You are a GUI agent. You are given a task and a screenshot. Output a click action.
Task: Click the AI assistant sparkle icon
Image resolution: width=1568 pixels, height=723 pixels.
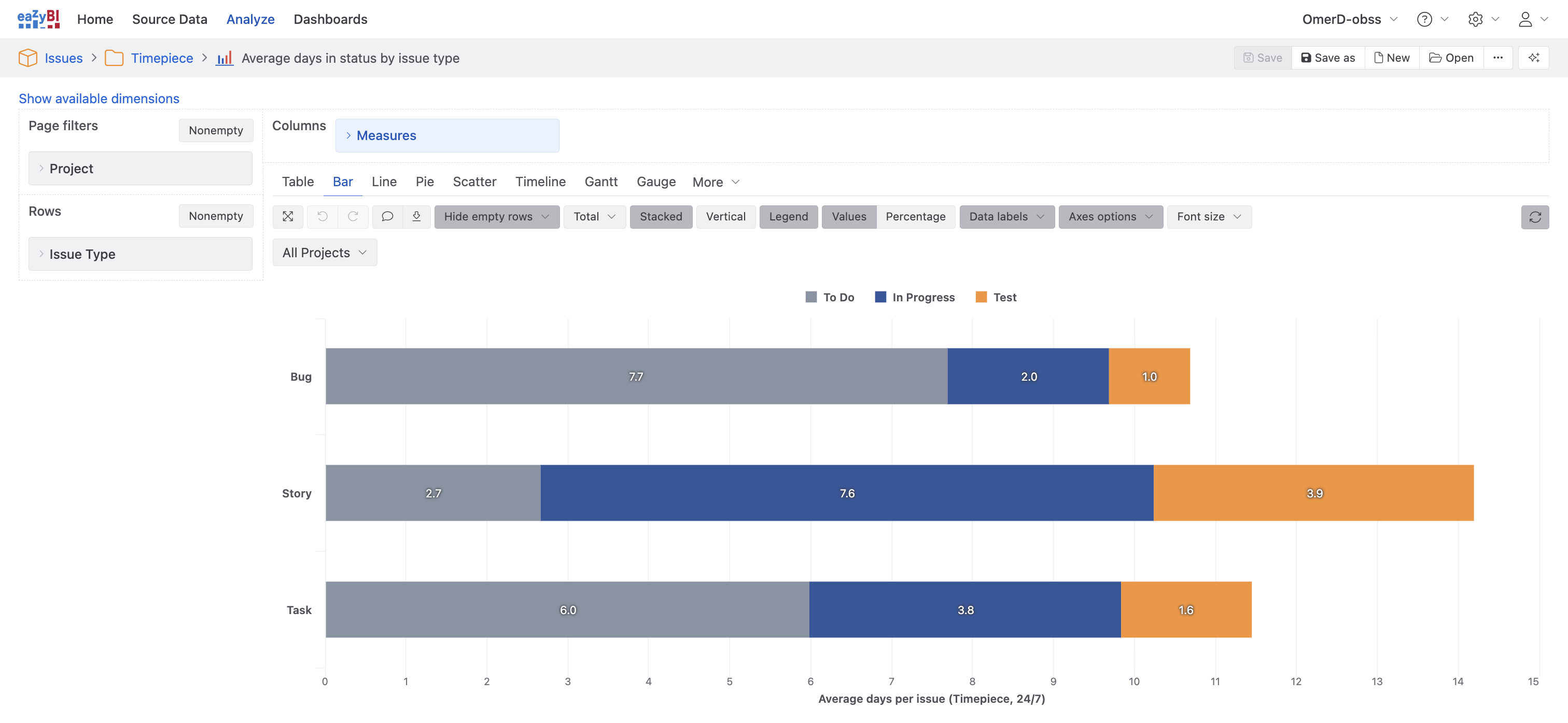tap(1533, 58)
